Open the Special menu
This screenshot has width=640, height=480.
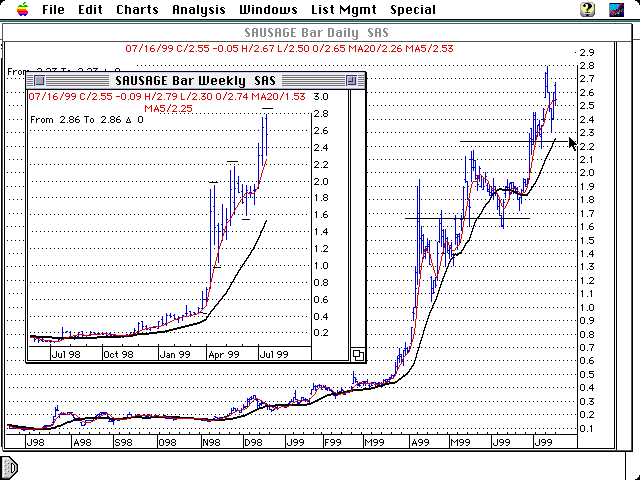[x=412, y=10]
